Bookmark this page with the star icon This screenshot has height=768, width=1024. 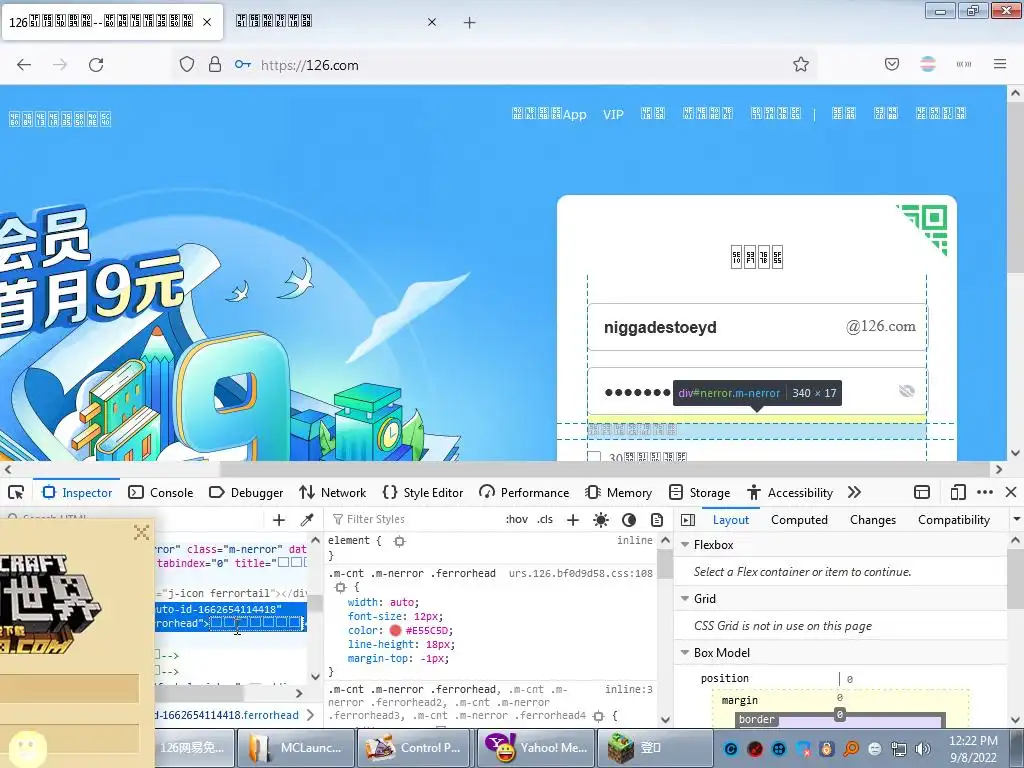coord(801,65)
